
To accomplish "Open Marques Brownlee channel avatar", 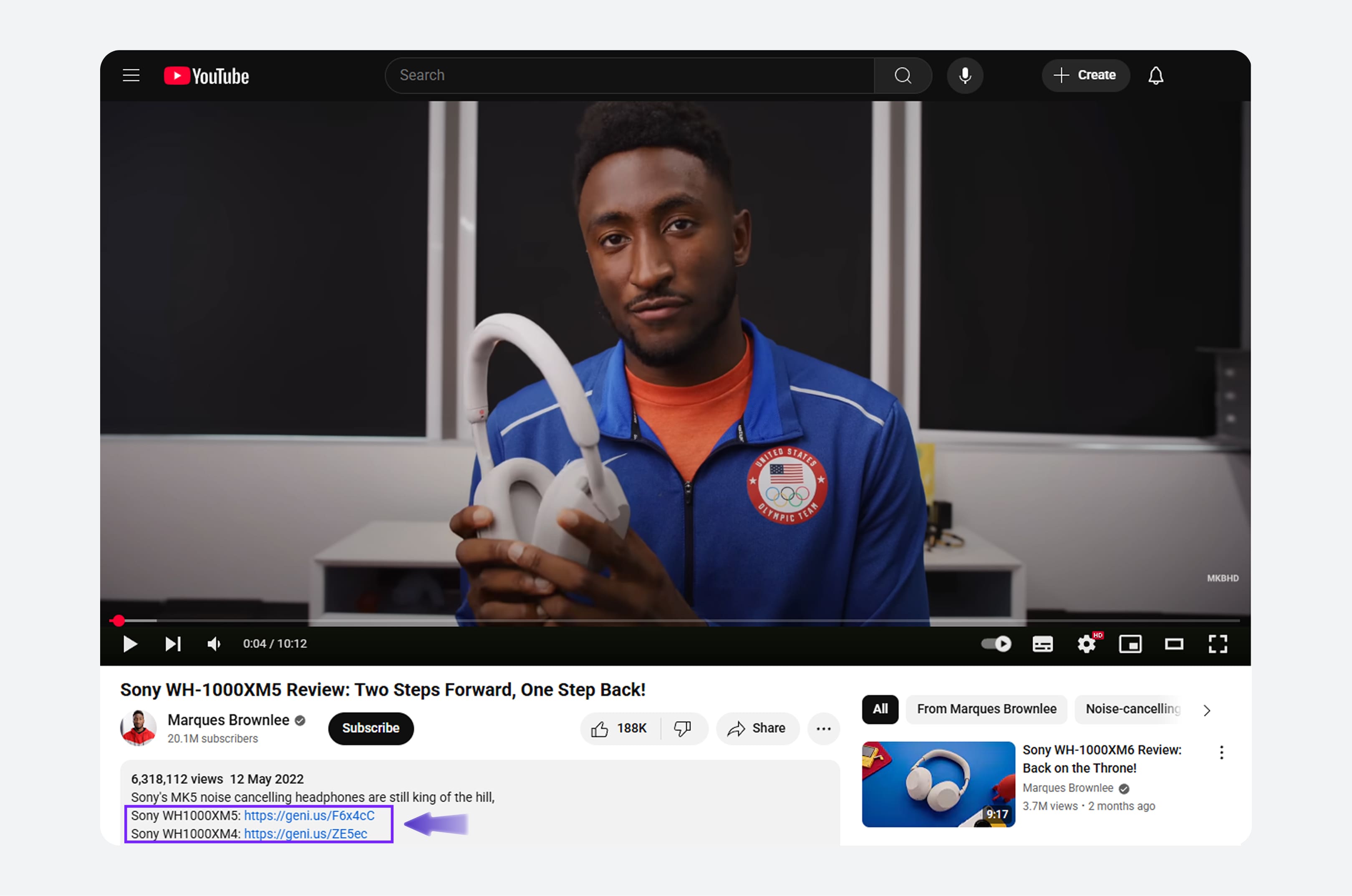I will point(138,728).
